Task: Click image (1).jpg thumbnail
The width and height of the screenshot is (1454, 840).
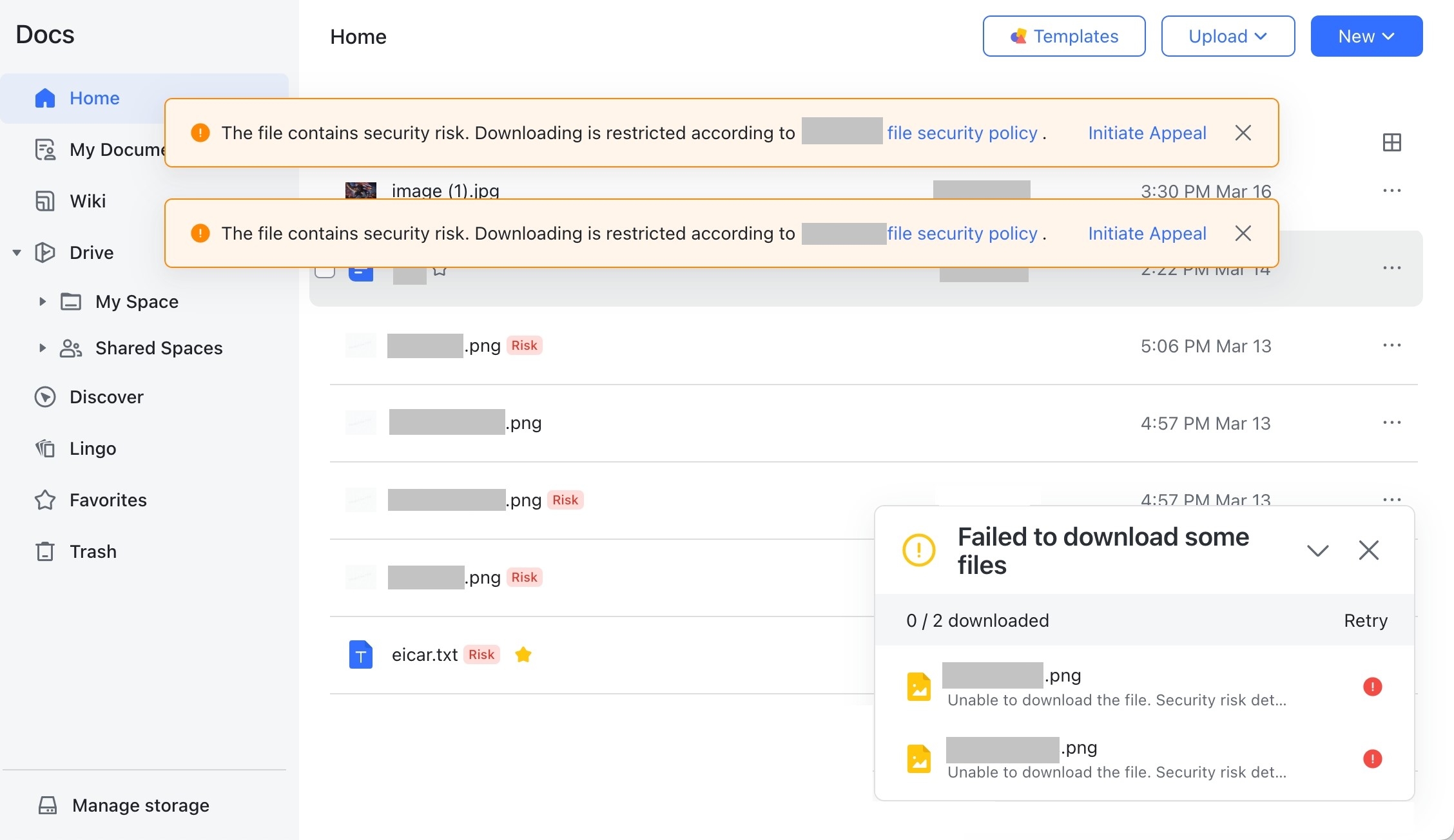Action: pos(361,190)
